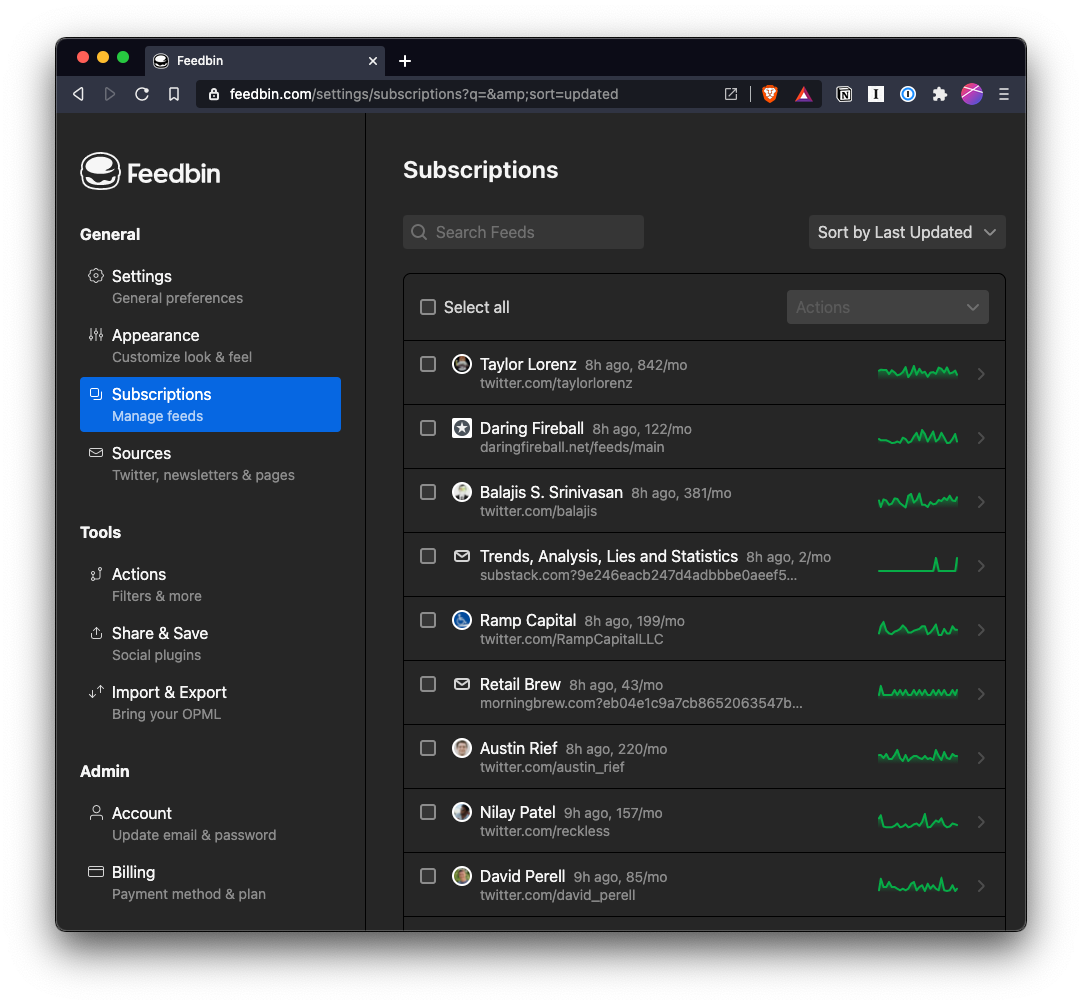
Task: Click the Retail Brew envelope icon
Action: pyautogui.click(x=462, y=684)
